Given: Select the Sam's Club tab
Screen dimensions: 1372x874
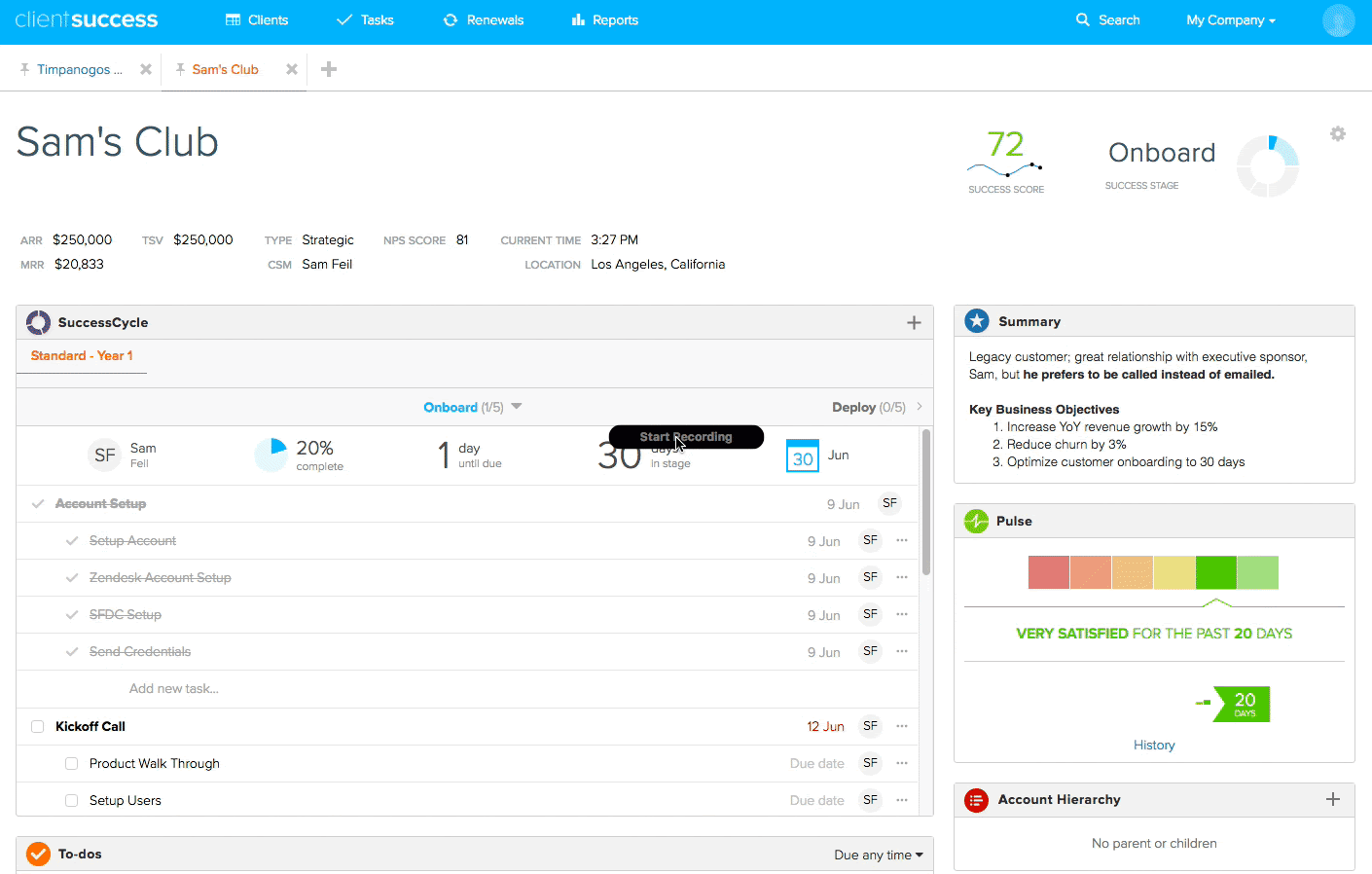Looking at the screenshot, I should [x=224, y=69].
